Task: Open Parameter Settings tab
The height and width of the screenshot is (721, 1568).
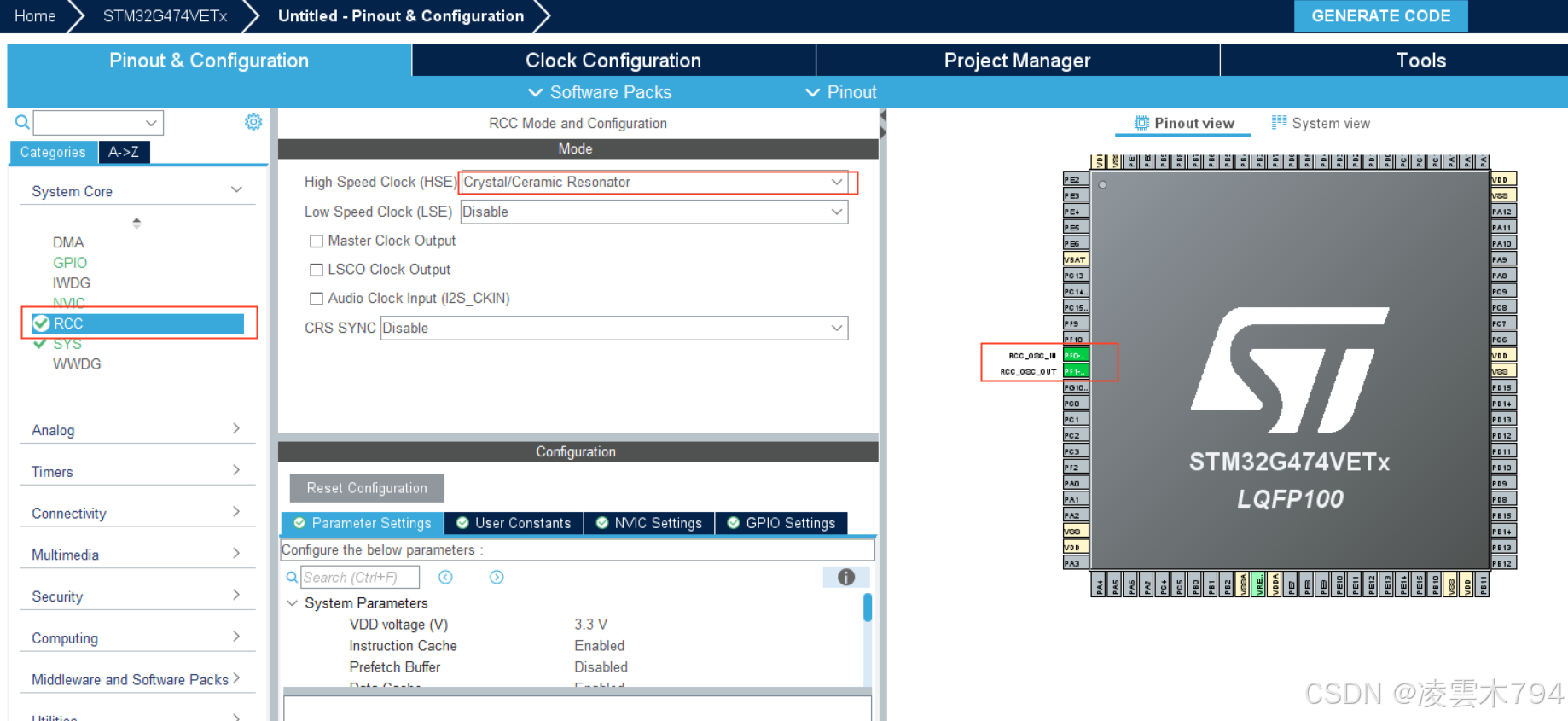Action: pos(362,523)
